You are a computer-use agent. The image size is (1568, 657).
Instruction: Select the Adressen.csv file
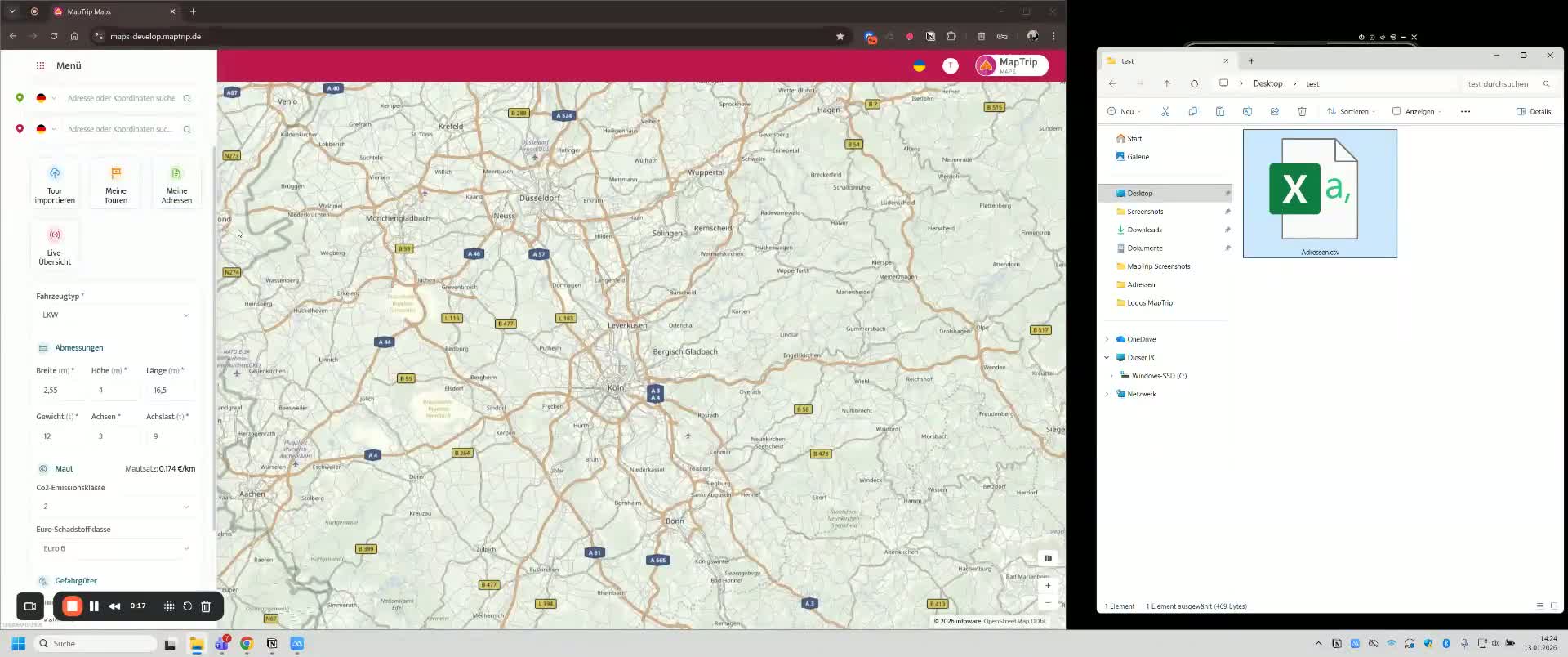click(x=1320, y=194)
